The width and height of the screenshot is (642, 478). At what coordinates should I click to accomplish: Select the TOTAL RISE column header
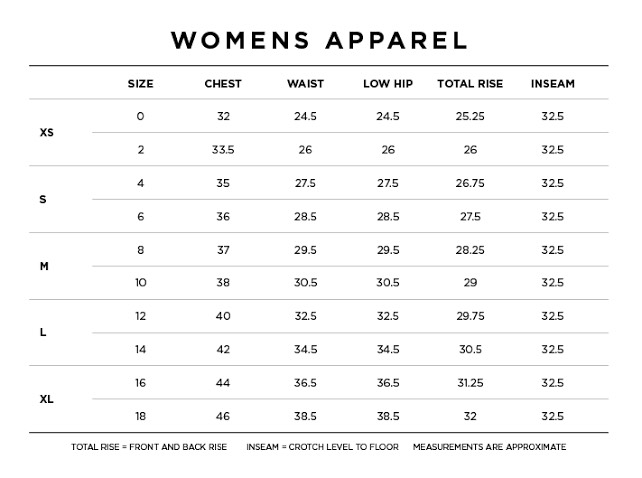[x=470, y=84]
